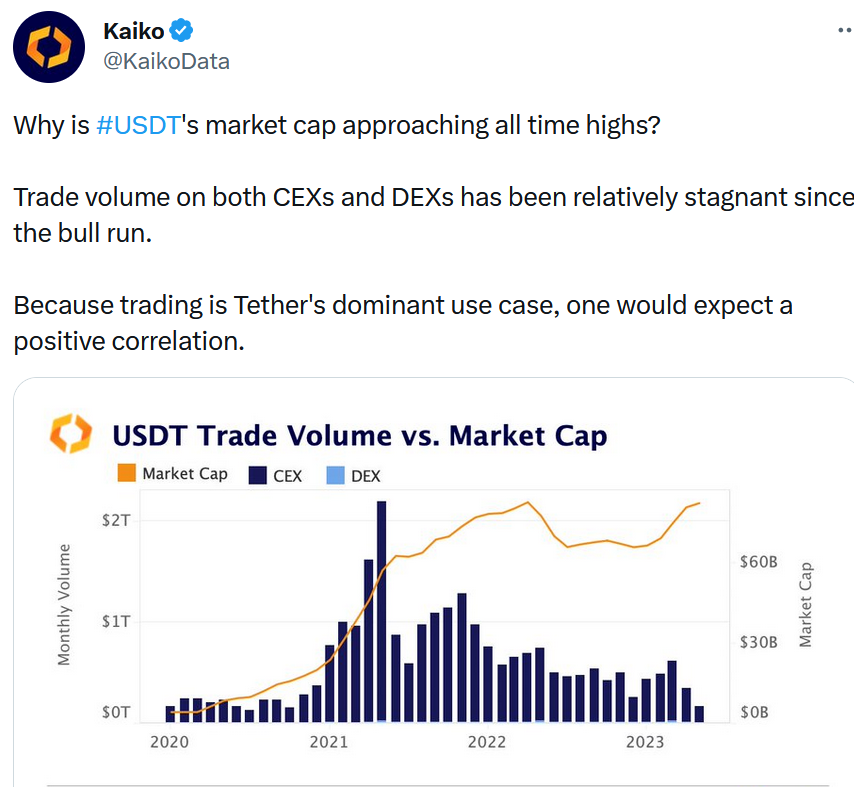Click the $60B market cap axis label
The image size is (854, 787).
[757, 562]
